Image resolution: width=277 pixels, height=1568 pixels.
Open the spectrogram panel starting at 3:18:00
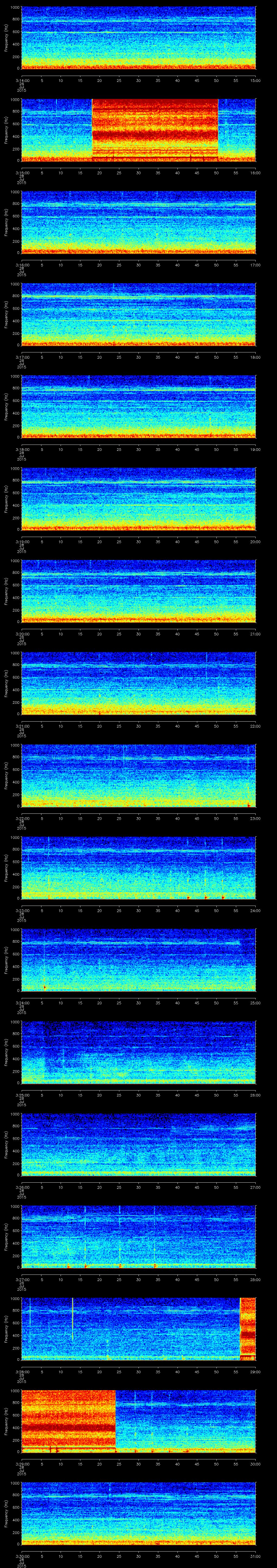point(138,407)
